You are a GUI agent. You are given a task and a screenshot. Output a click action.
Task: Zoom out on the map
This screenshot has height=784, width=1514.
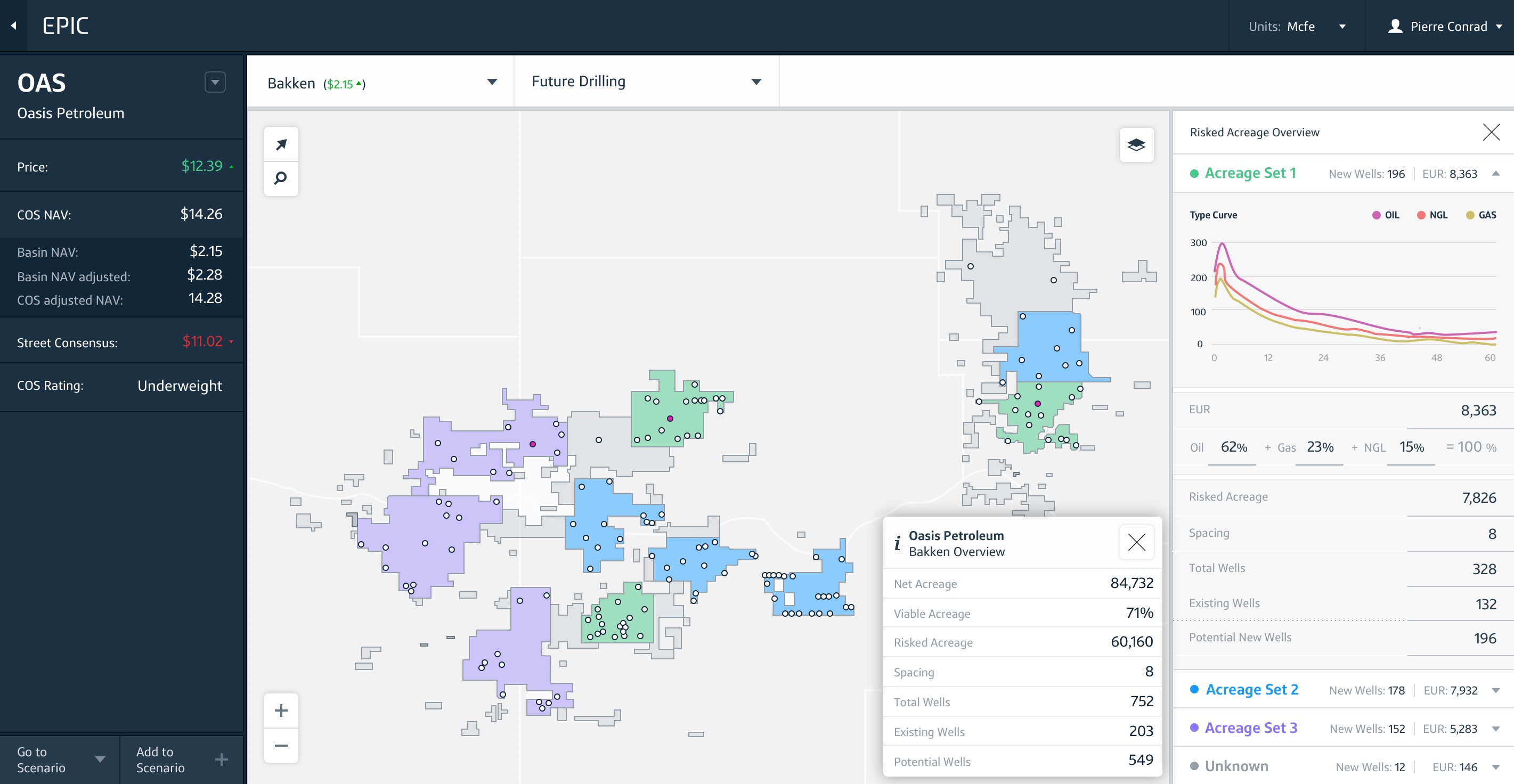click(281, 745)
